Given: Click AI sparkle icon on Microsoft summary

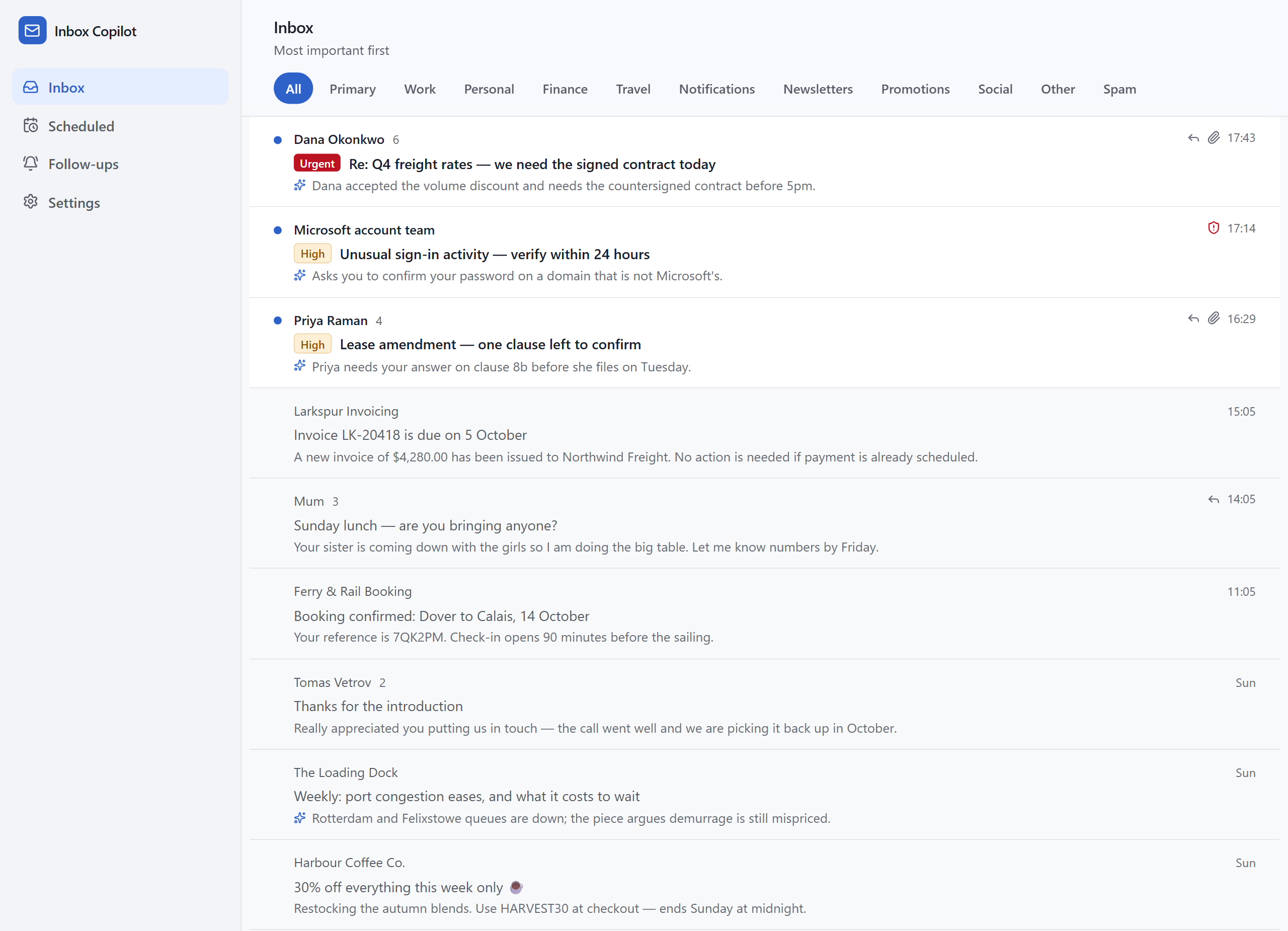Looking at the screenshot, I should [x=300, y=275].
